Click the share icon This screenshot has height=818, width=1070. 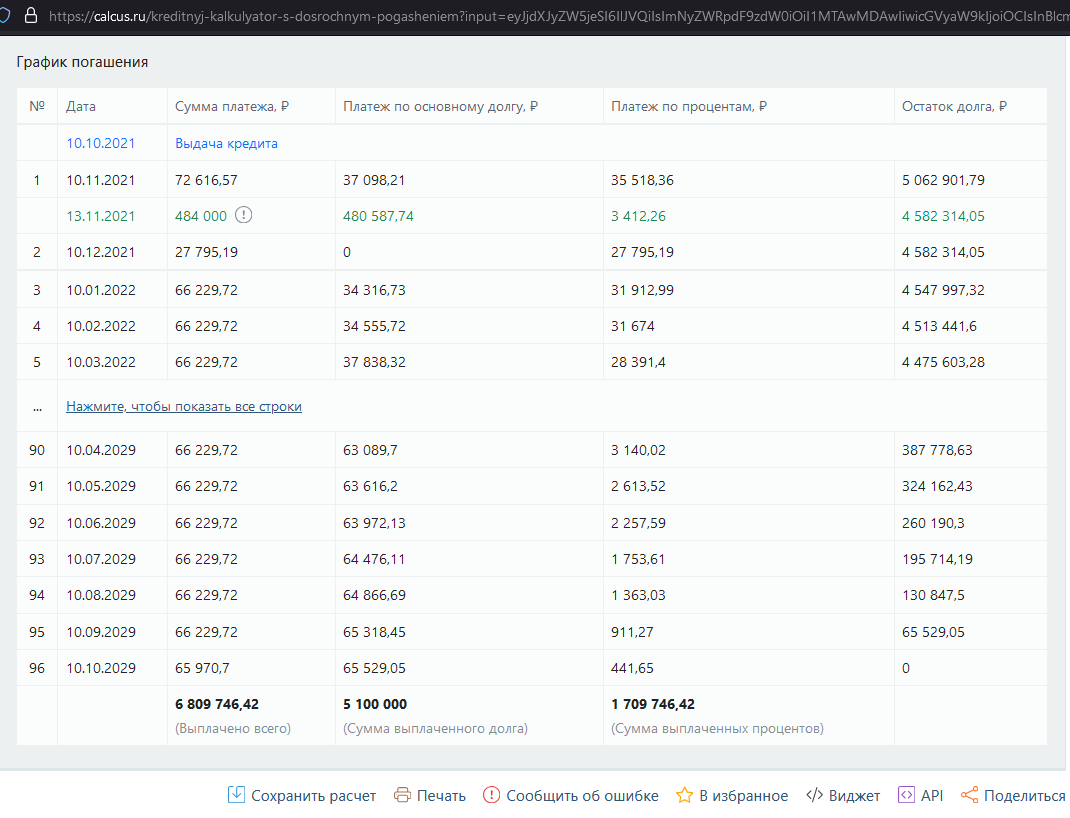click(x=969, y=795)
